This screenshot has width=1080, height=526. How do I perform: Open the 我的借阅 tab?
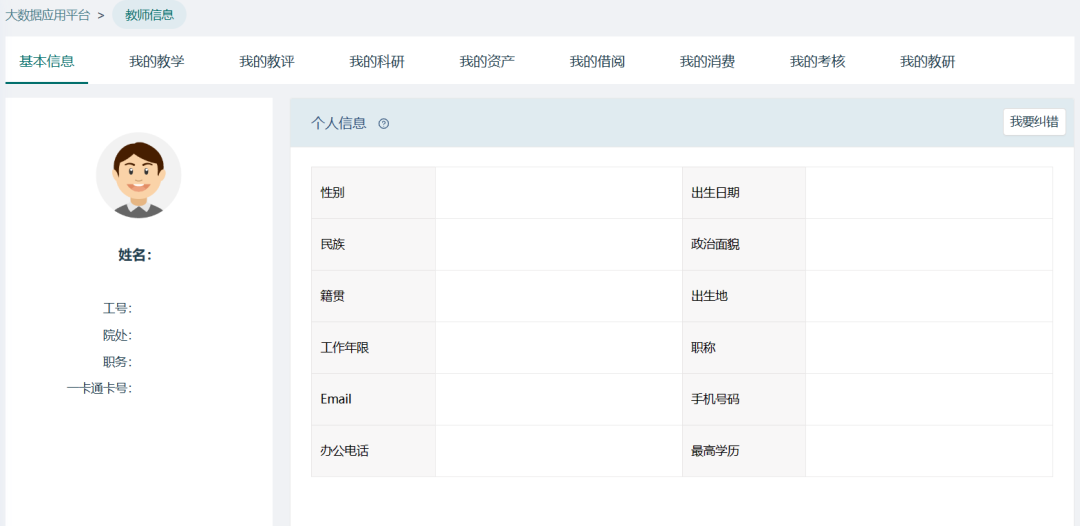(597, 62)
